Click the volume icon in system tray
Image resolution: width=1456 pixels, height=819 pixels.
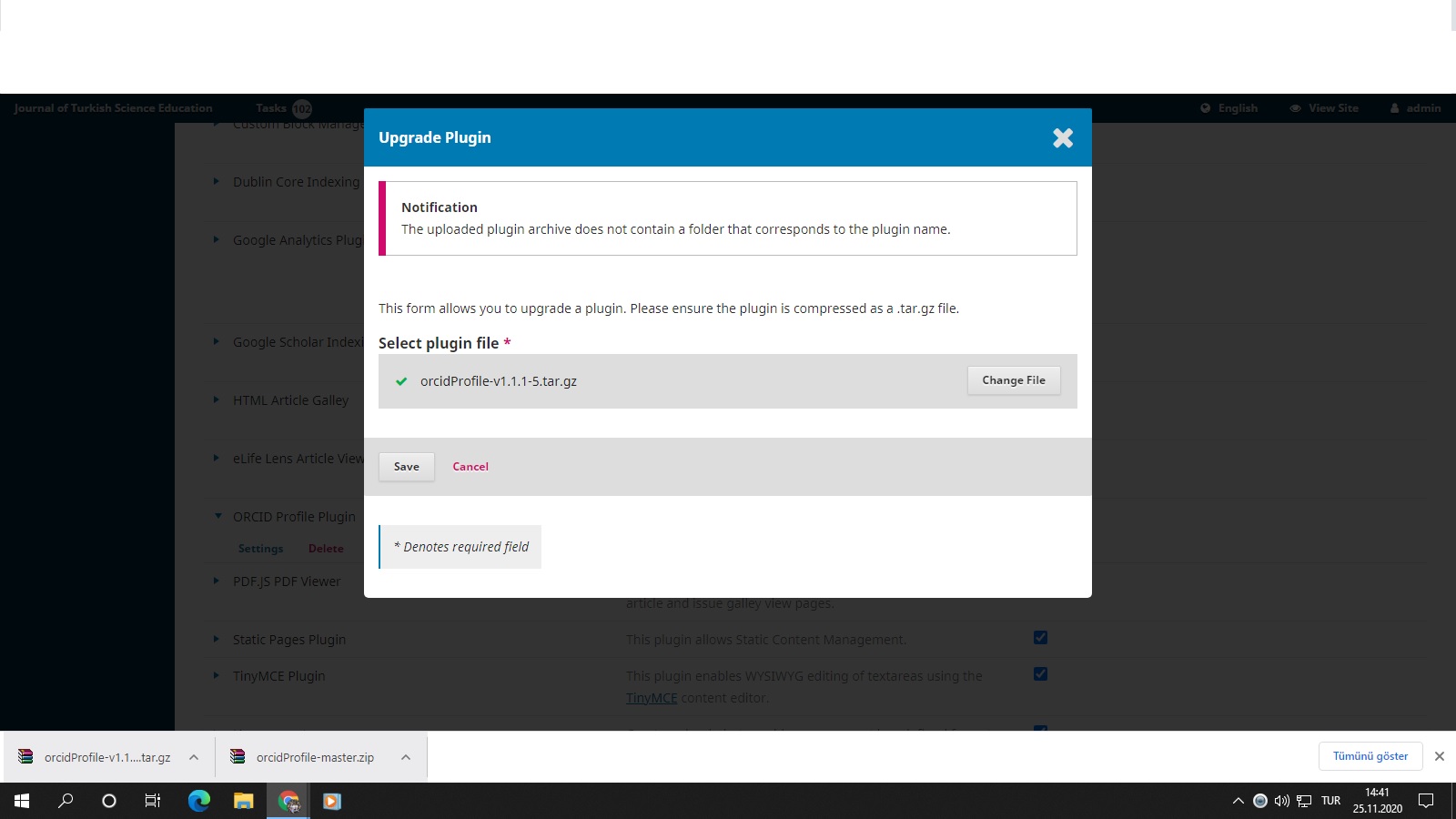point(1282,801)
